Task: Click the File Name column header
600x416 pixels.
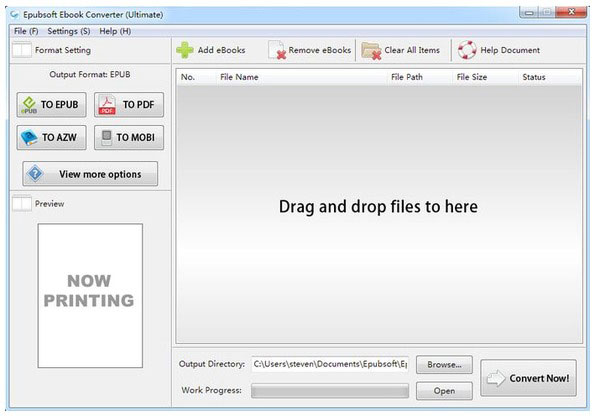Action: tap(239, 77)
